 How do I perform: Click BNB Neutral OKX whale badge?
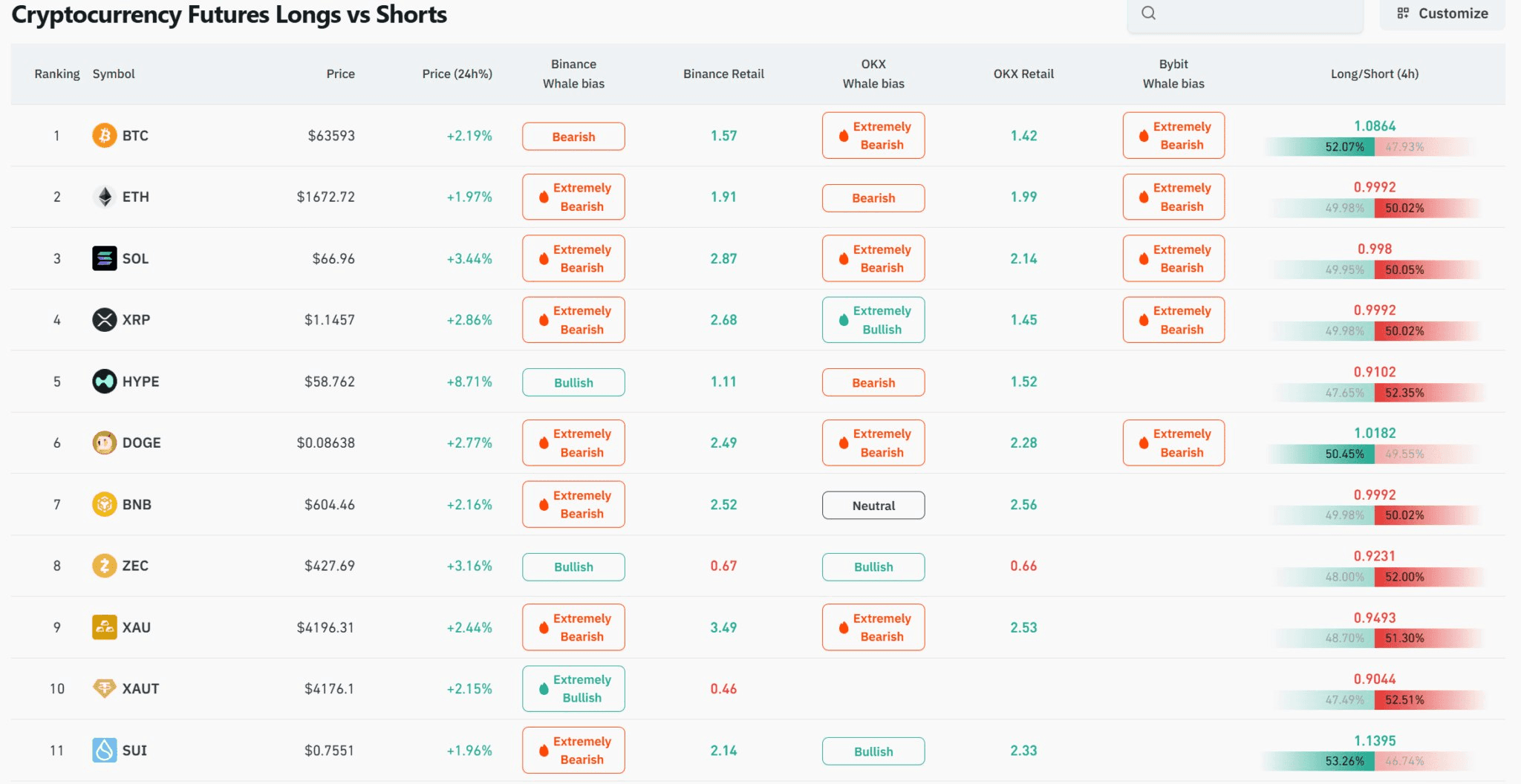click(873, 506)
